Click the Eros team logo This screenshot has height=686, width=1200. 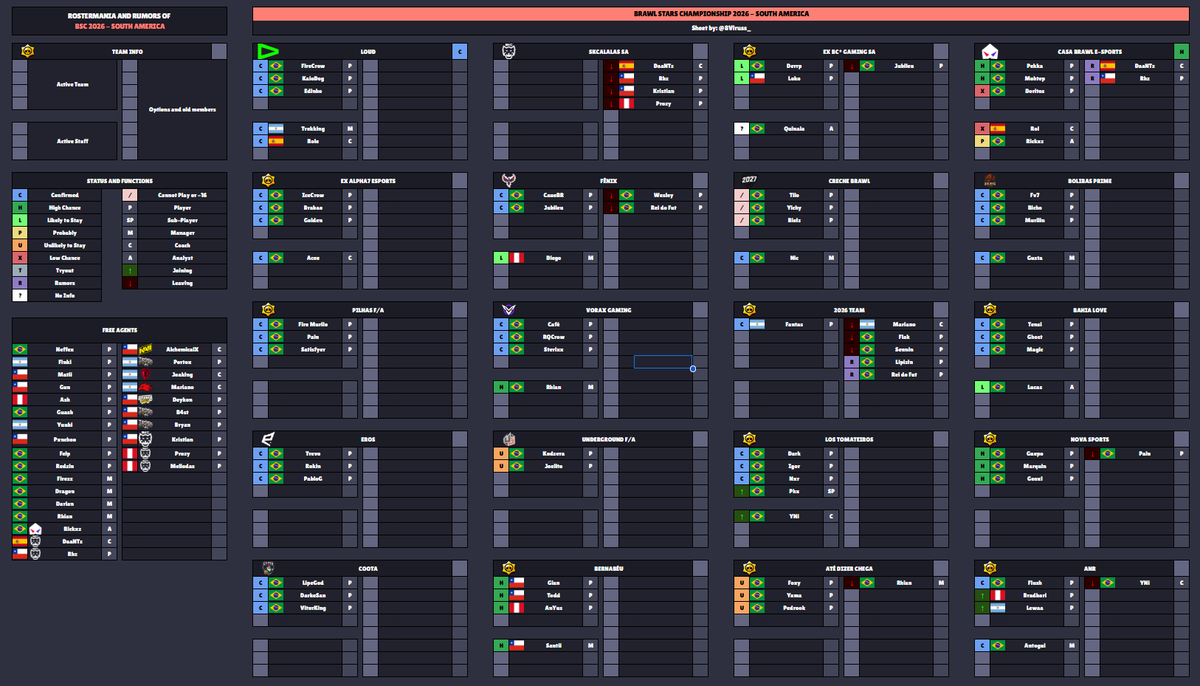(x=267, y=438)
